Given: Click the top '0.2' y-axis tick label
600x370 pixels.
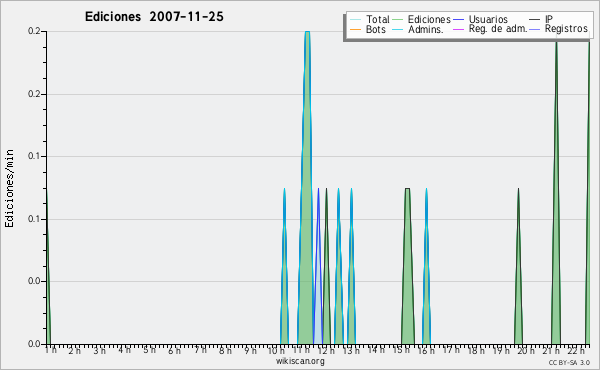Looking at the screenshot, I should [34, 31].
